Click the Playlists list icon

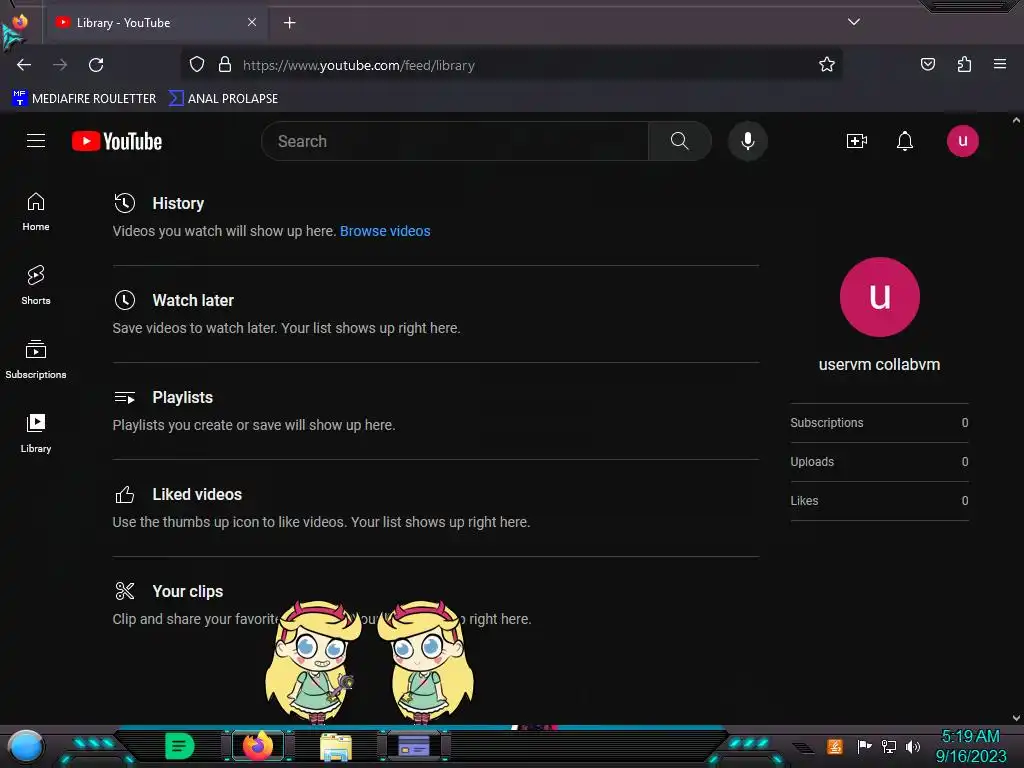125,397
